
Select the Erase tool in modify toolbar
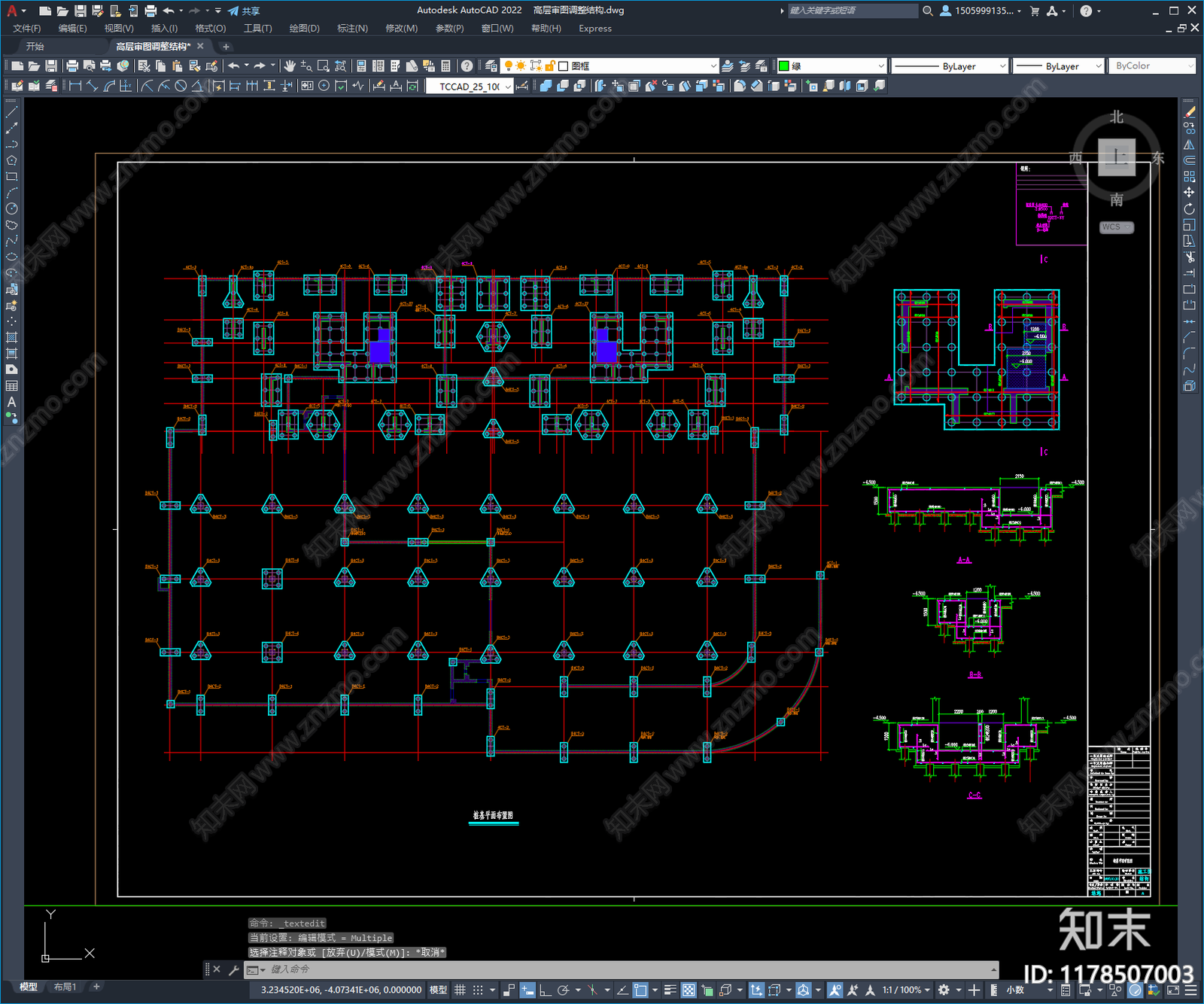(x=1189, y=112)
